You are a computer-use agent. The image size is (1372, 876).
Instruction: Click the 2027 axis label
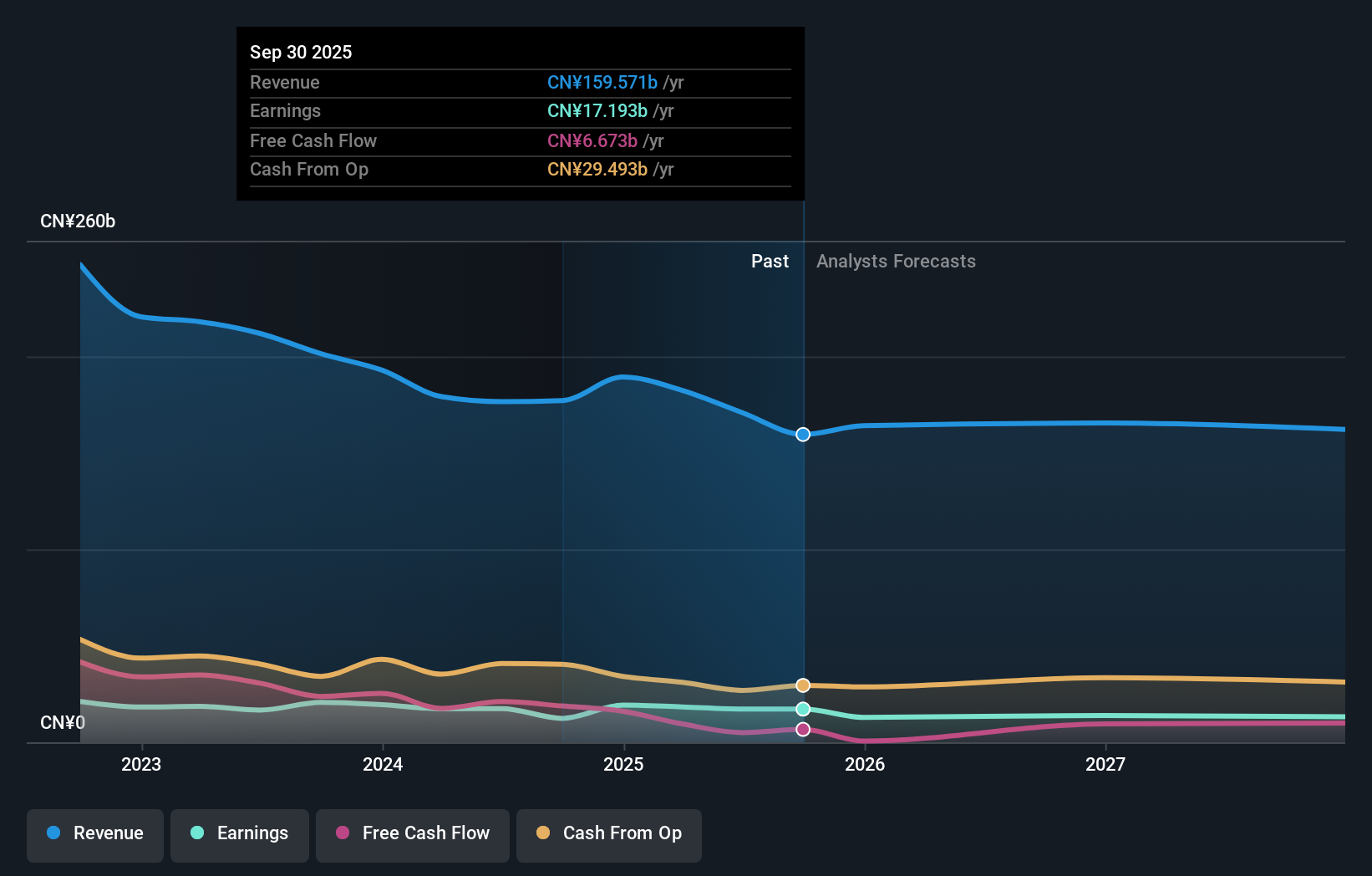point(1107,763)
